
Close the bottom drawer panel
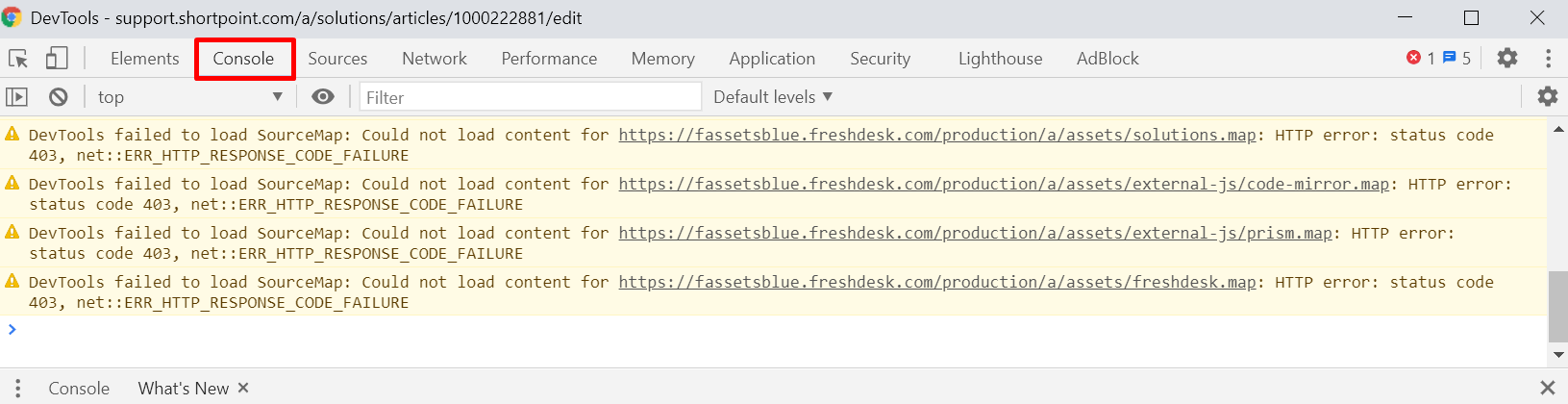(1547, 388)
